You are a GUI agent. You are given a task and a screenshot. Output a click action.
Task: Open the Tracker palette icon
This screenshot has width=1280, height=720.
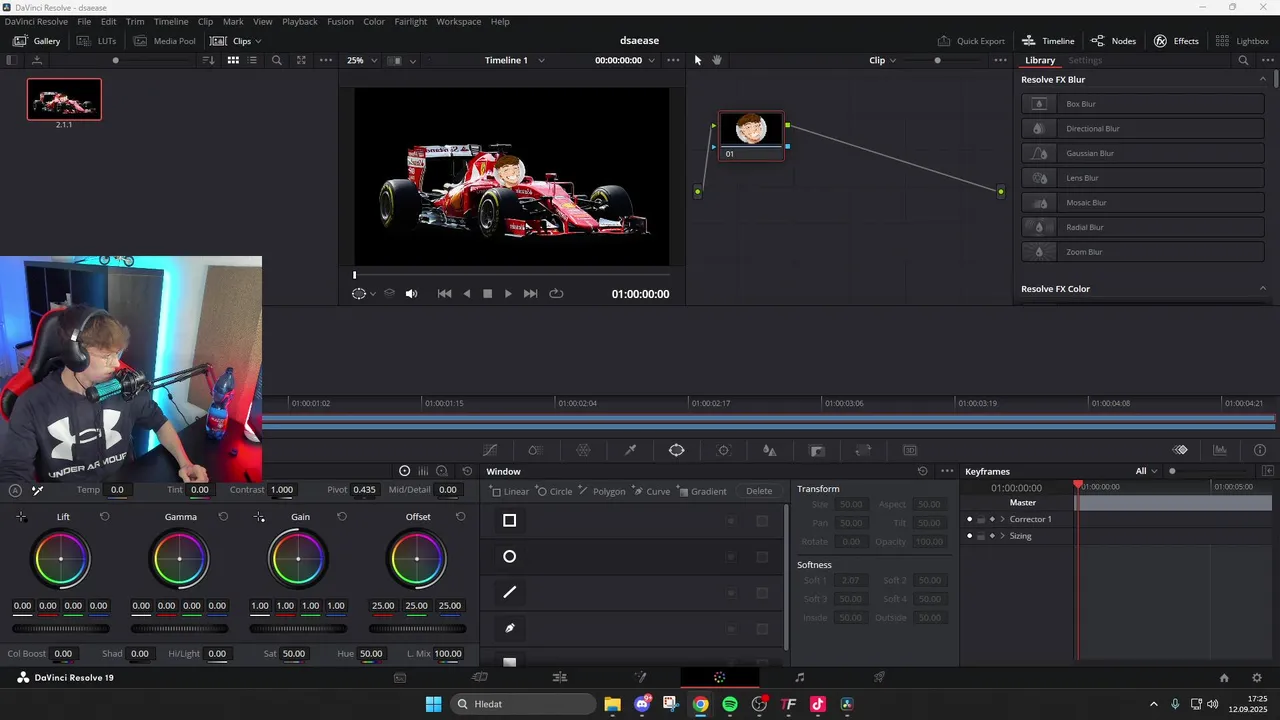[x=724, y=450]
